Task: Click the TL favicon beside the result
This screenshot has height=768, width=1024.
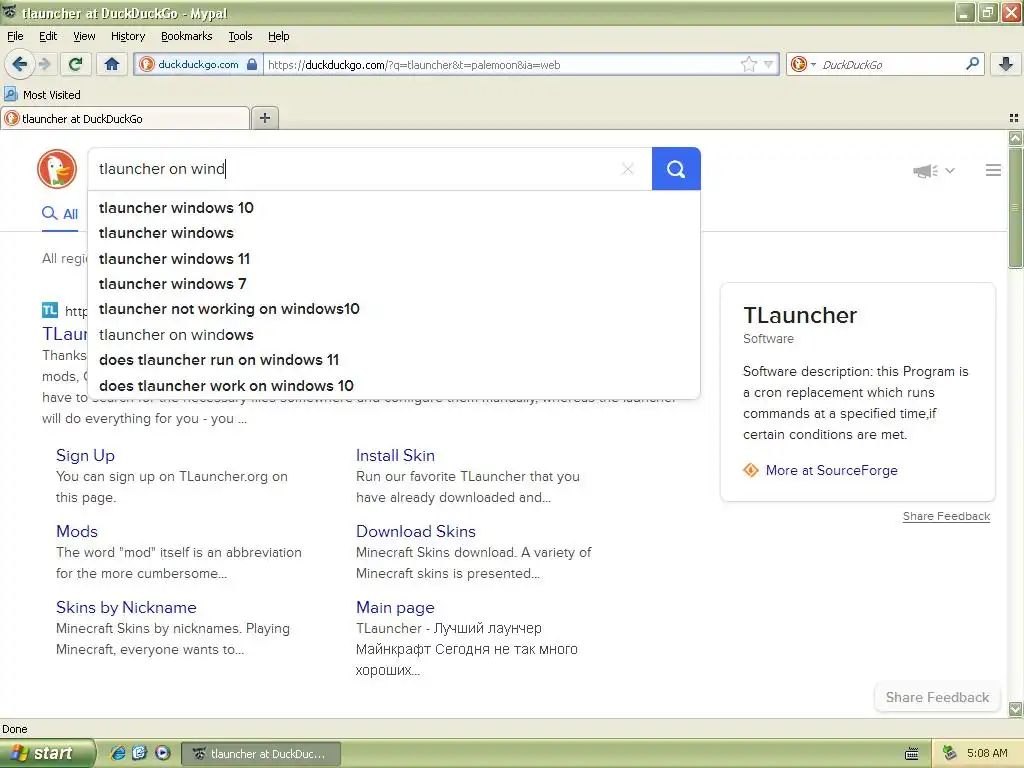Action: pos(50,310)
